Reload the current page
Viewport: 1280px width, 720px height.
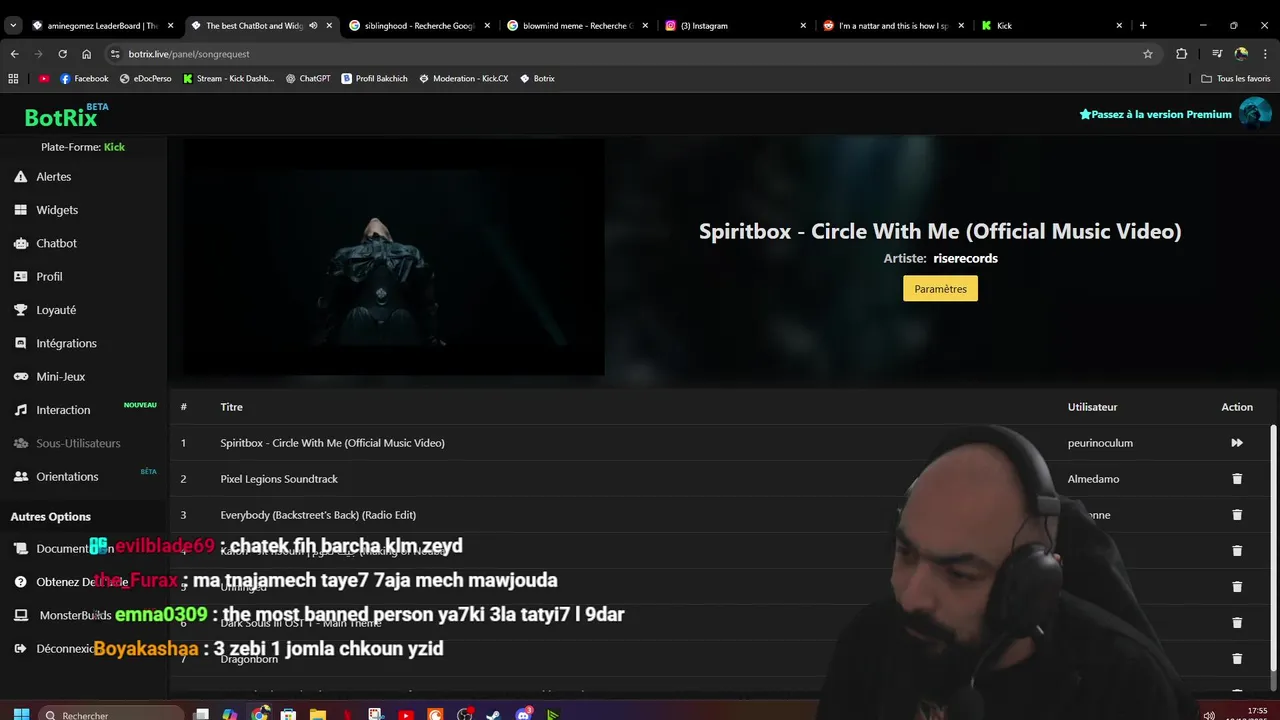click(63, 54)
